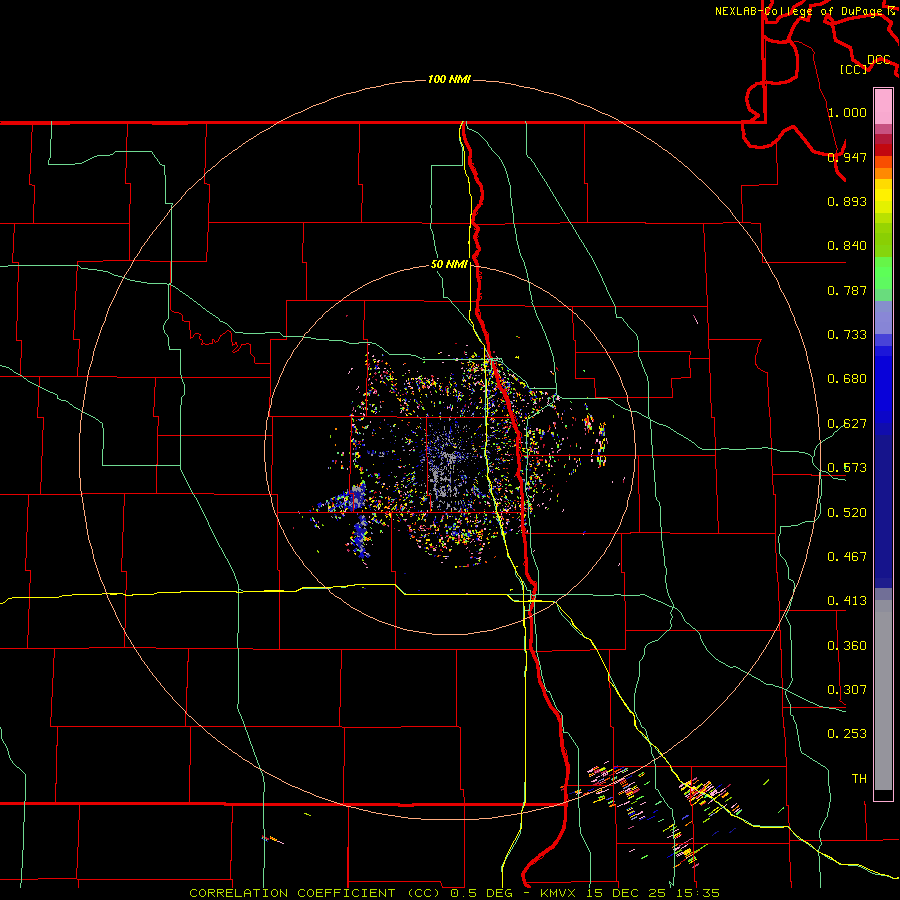Select the 0.467 scale value
The width and height of the screenshot is (900, 900).
tap(847, 557)
